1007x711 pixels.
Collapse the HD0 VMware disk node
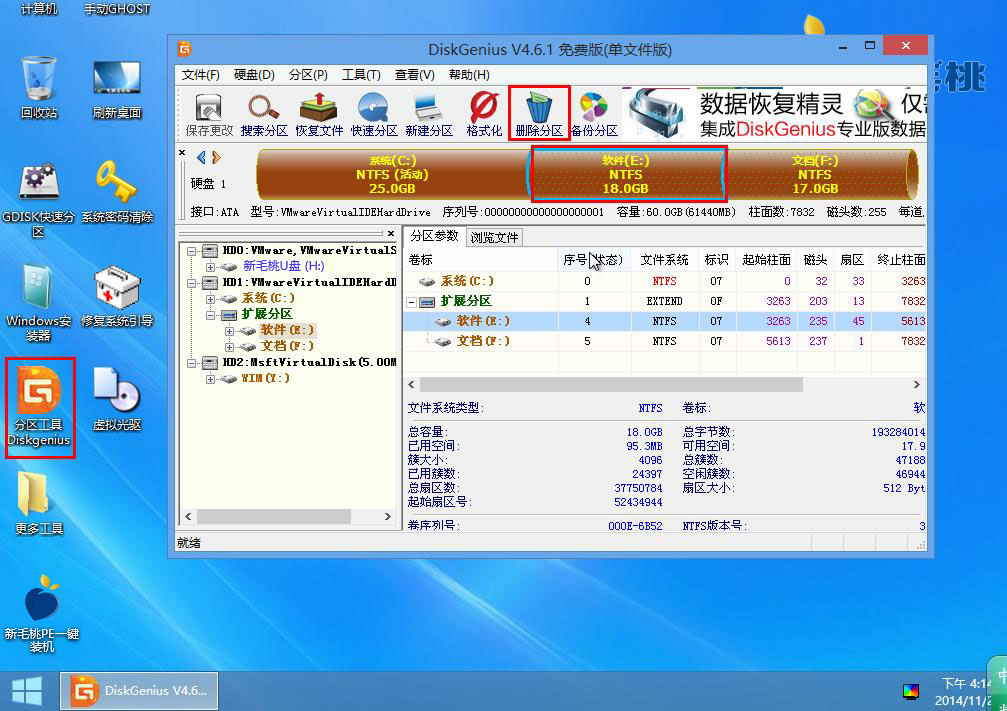191,251
